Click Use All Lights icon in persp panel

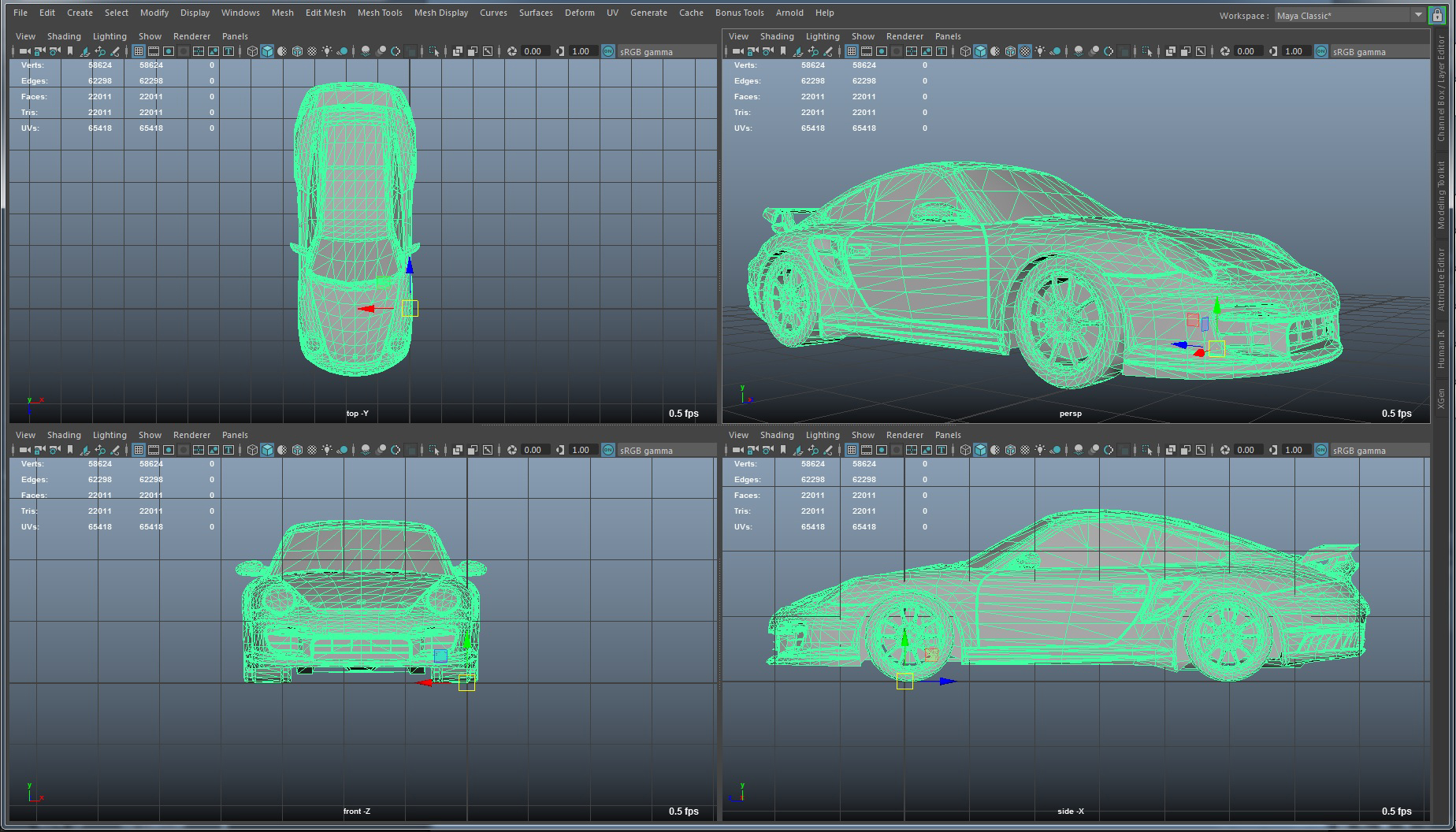[x=1040, y=51]
